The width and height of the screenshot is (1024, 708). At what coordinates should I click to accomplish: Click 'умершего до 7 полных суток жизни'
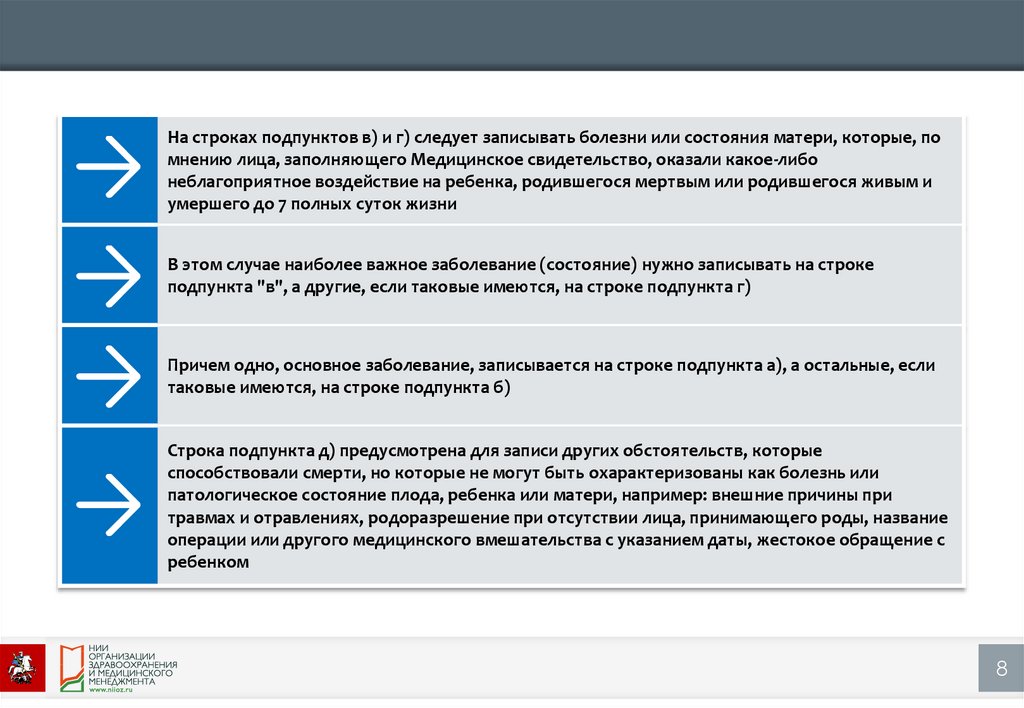312,204
